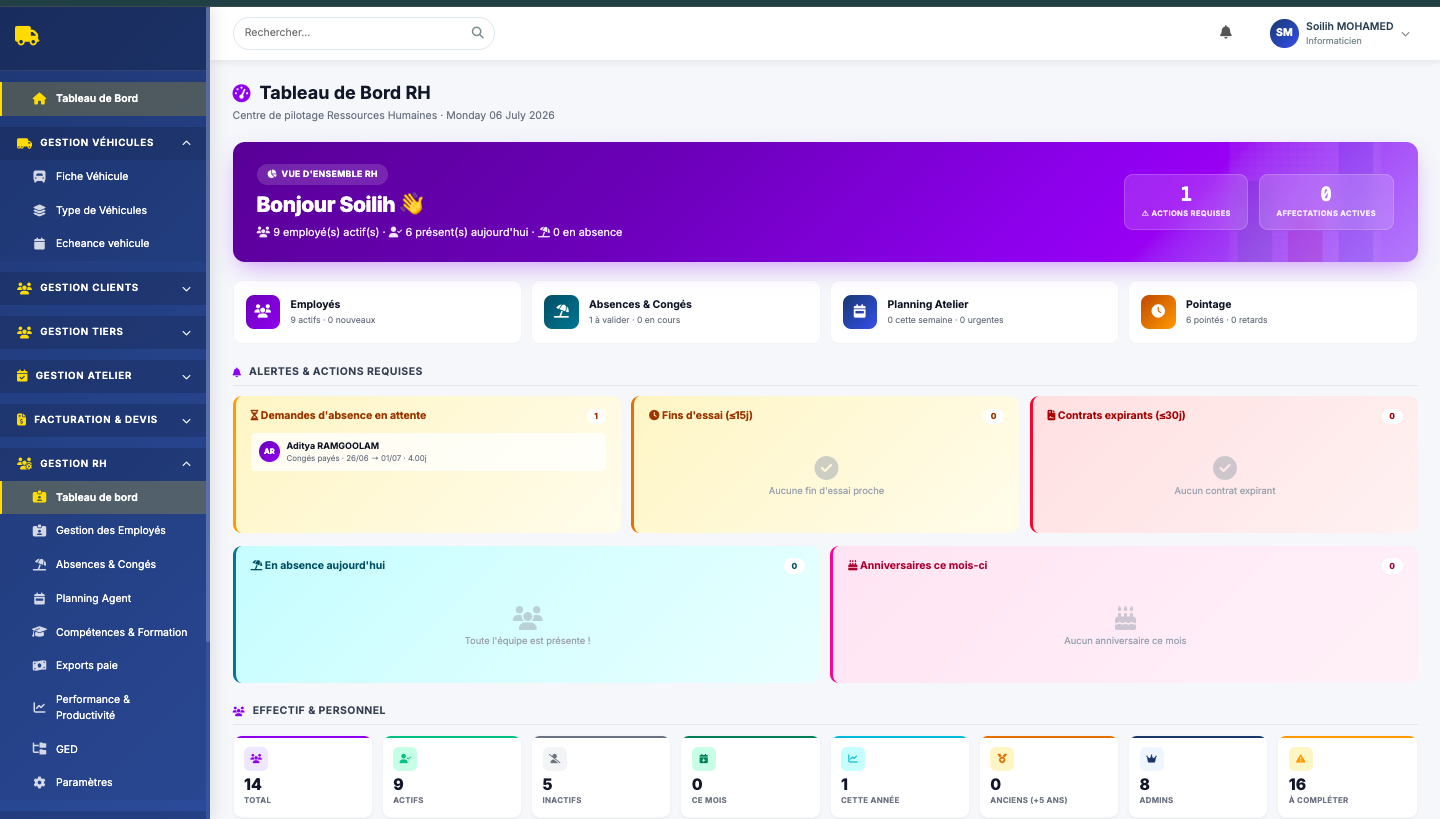Click the Compétences & Formation graduation cap icon
This screenshot has width=1440, height=819.
point(39,632)
